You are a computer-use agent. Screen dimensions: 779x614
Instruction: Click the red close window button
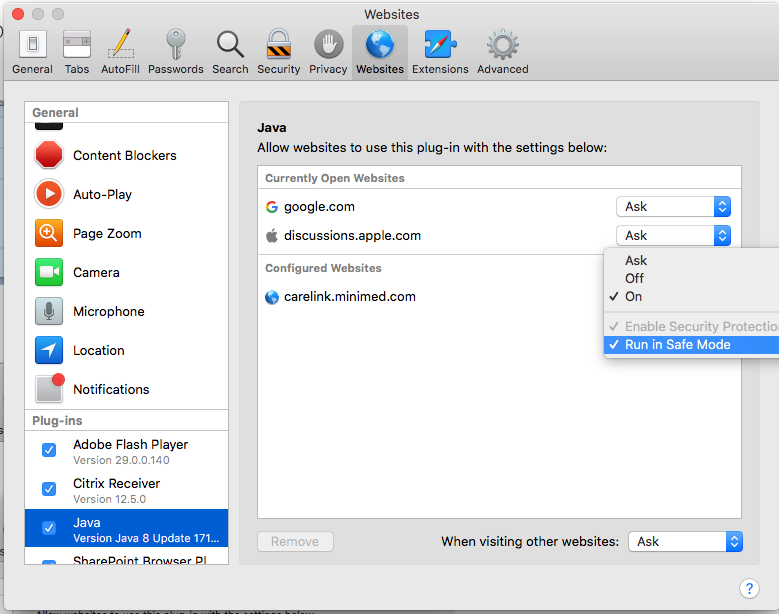point(18,14)
